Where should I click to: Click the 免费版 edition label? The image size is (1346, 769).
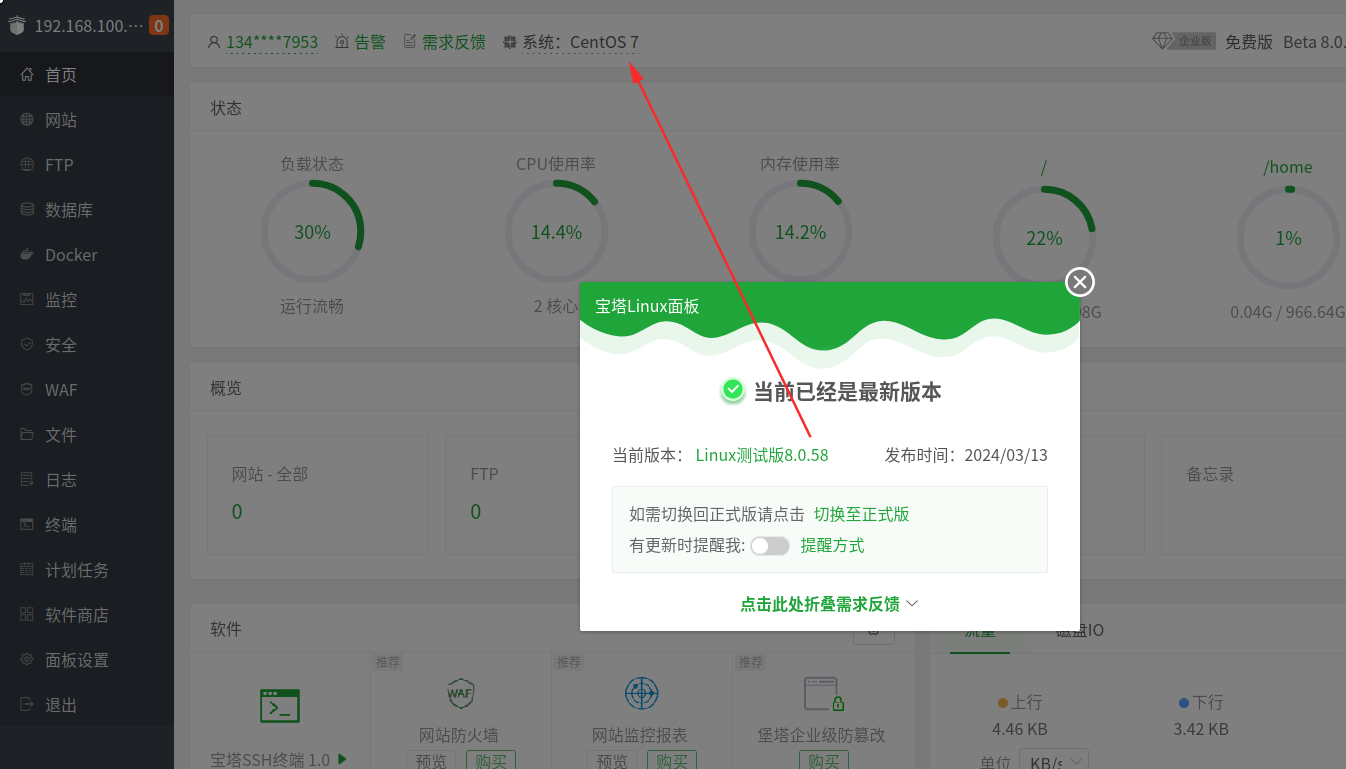(1249, 42)
